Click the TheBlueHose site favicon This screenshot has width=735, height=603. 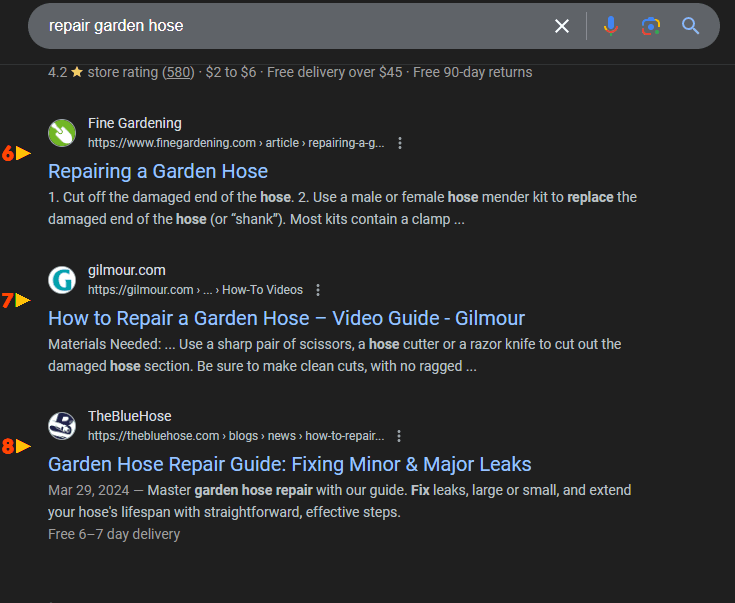tap(62, 426)
